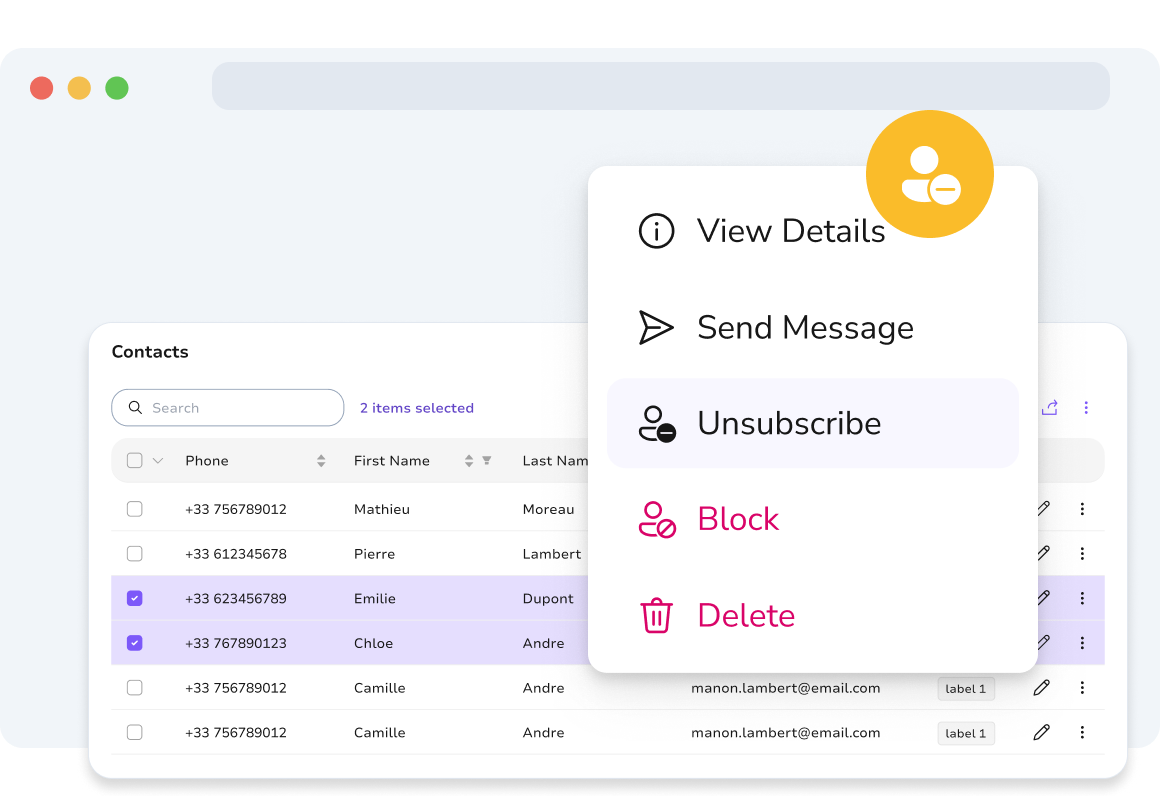Expand the selection dropdown chevron in header
Image resolution: width=1160 pixels, height=796 pixels.
click(158, 460)
